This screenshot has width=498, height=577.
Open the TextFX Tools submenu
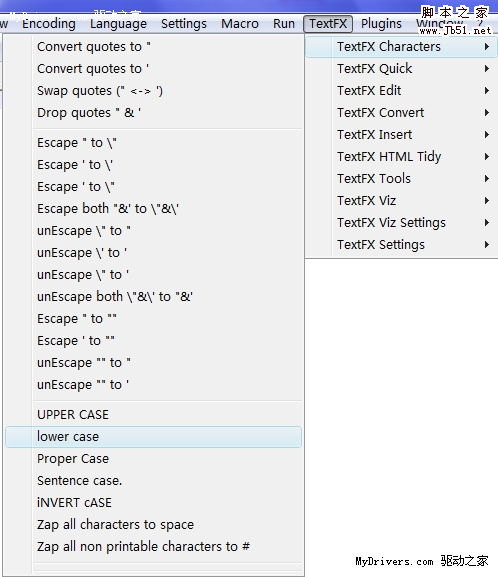(x=401, y=179)
